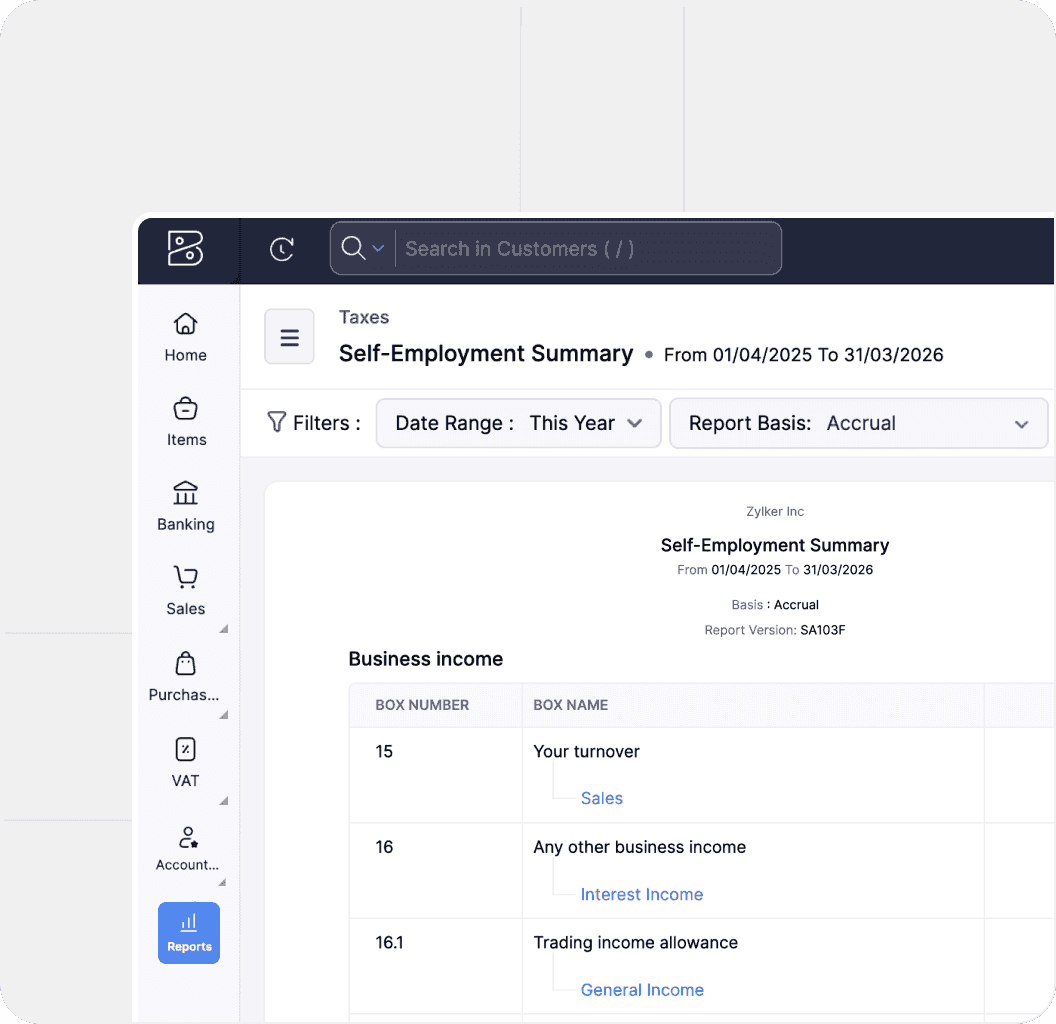Click the Zoho Books logo icon
Screen dimensions: 1056x1024
point(186,248)
